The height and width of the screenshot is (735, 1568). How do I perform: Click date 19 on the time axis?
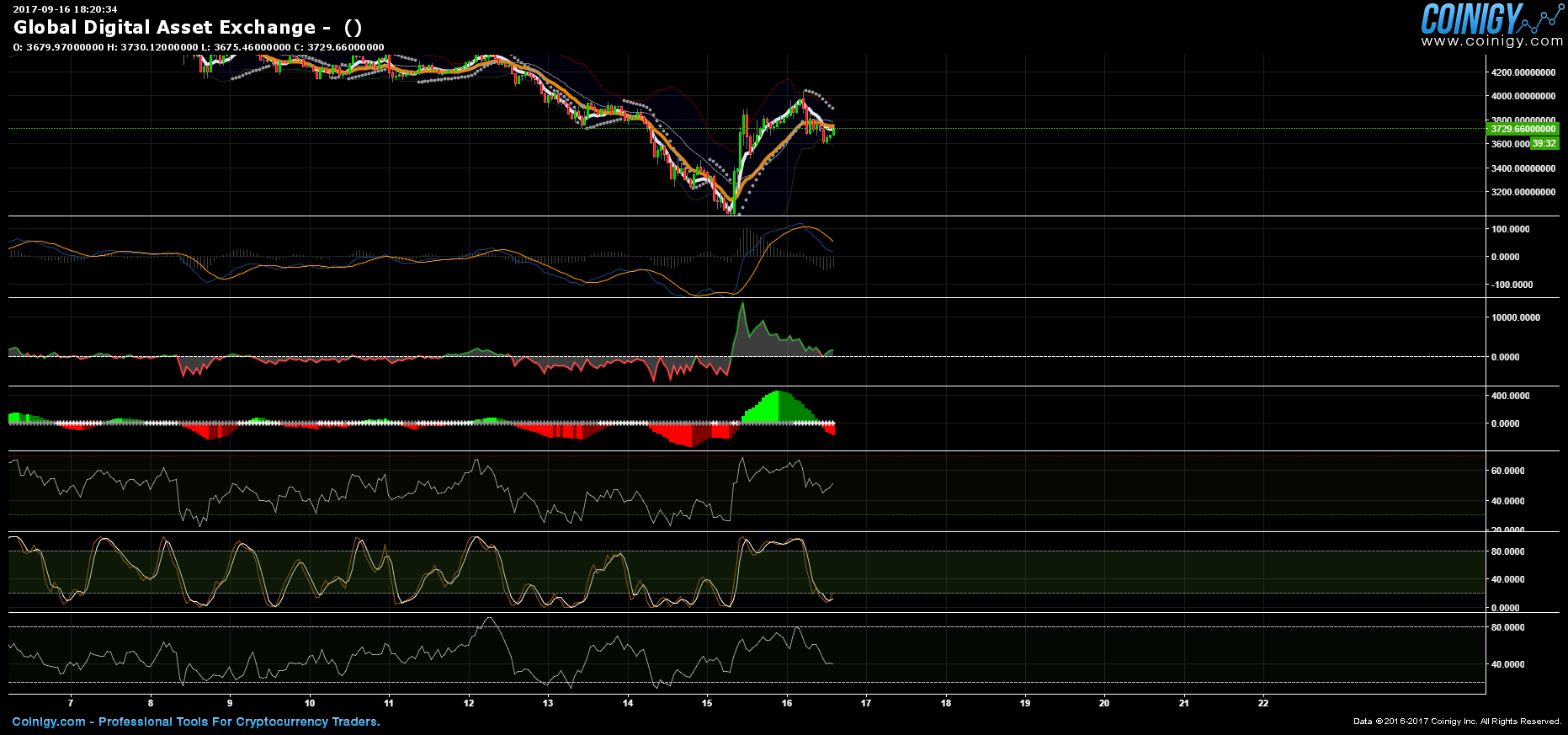point(1025,703)
